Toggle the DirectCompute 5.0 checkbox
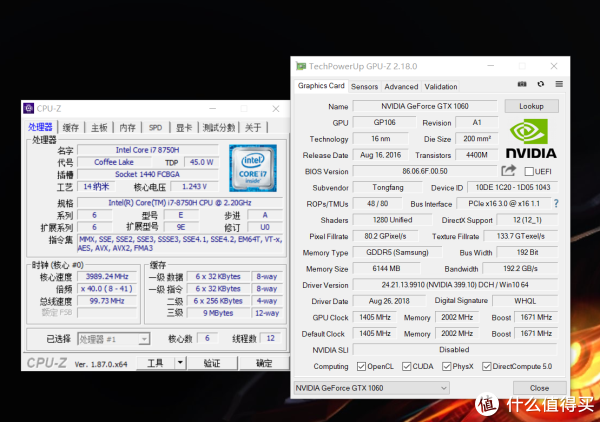 [486, 367]
